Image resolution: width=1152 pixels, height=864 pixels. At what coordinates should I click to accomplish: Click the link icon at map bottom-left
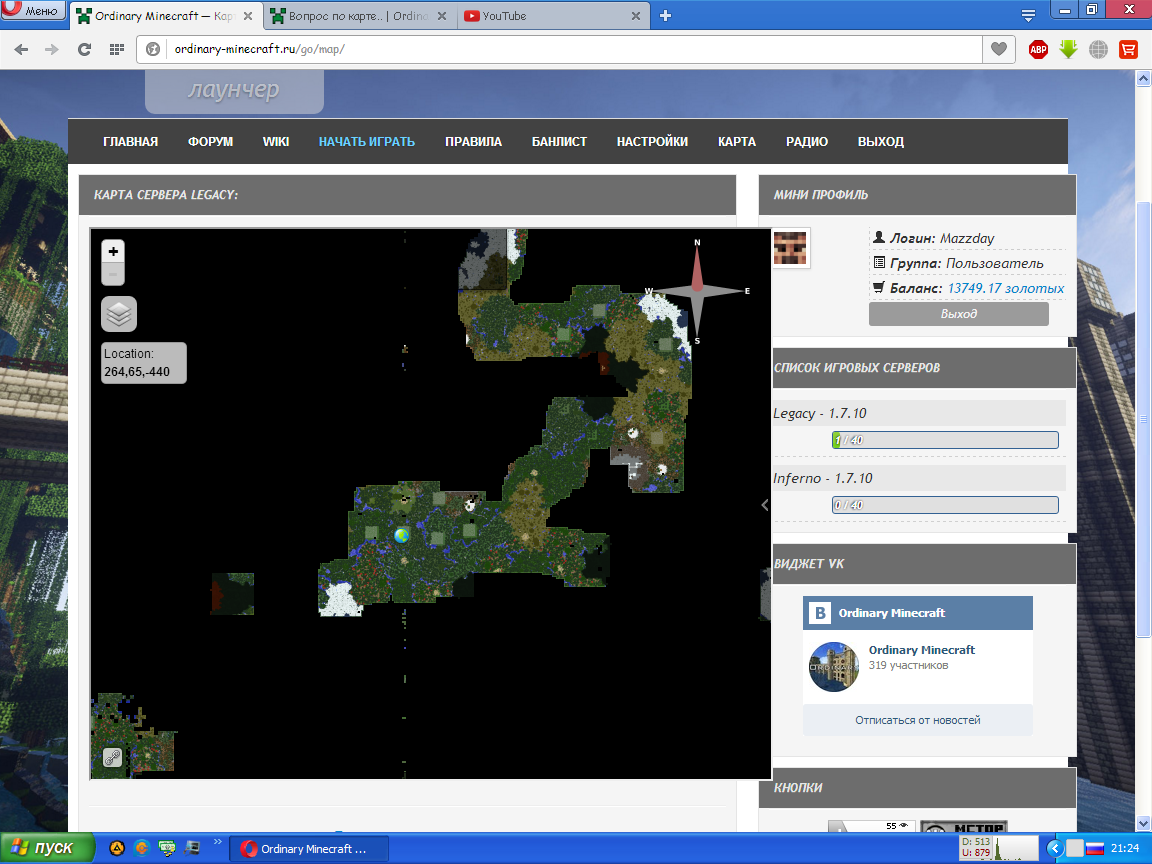112,757
